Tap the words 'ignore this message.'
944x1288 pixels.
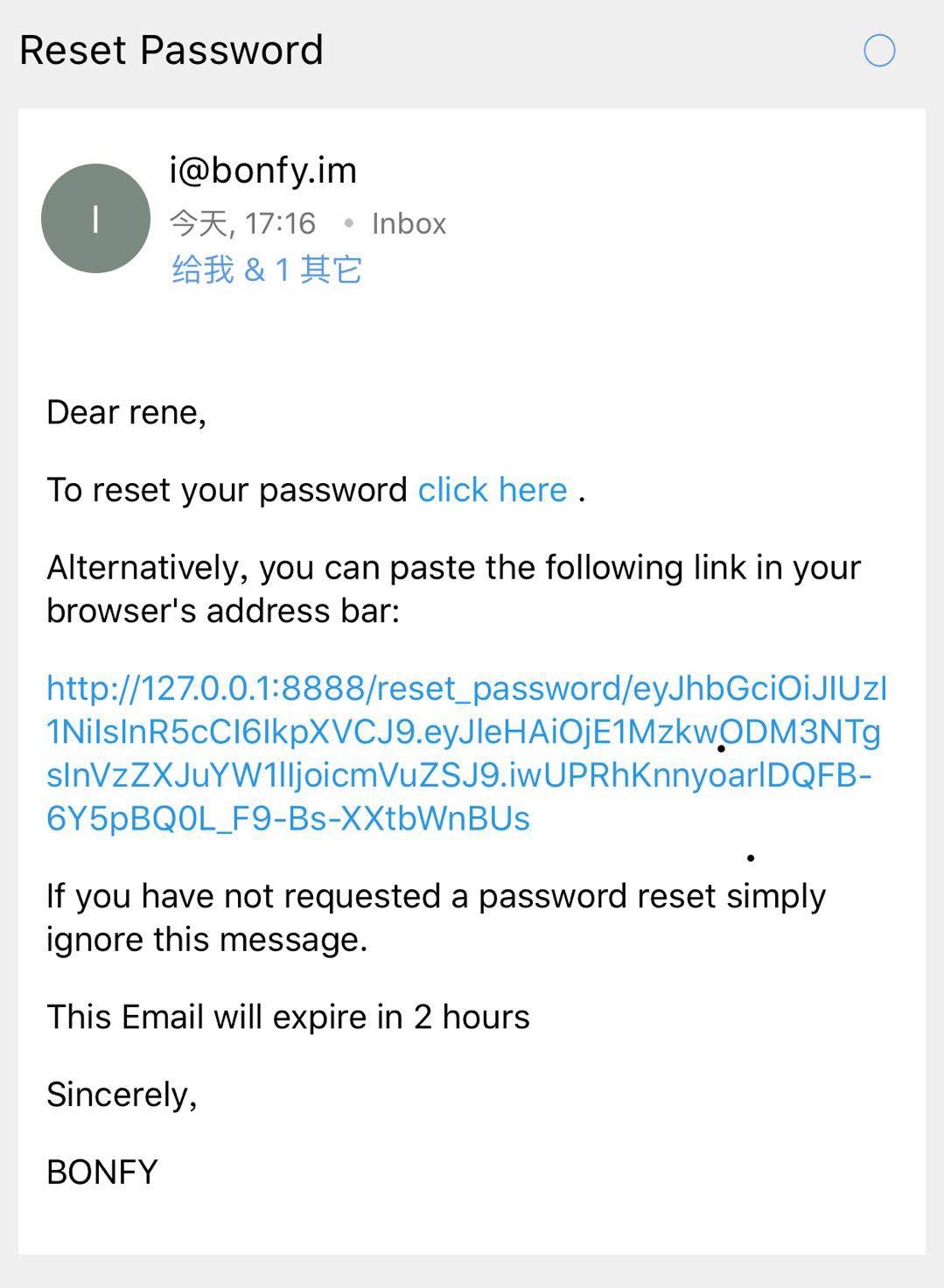click(x=206, y=940)
